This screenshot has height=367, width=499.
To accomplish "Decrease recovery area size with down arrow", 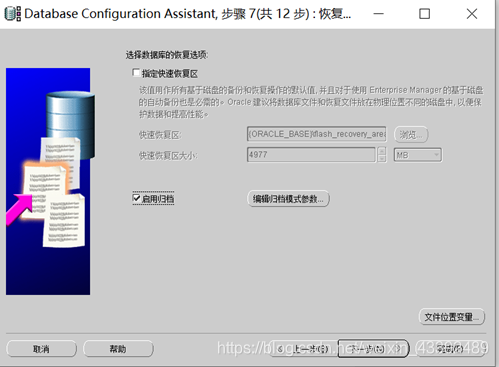I will click(x=382, y=159).
